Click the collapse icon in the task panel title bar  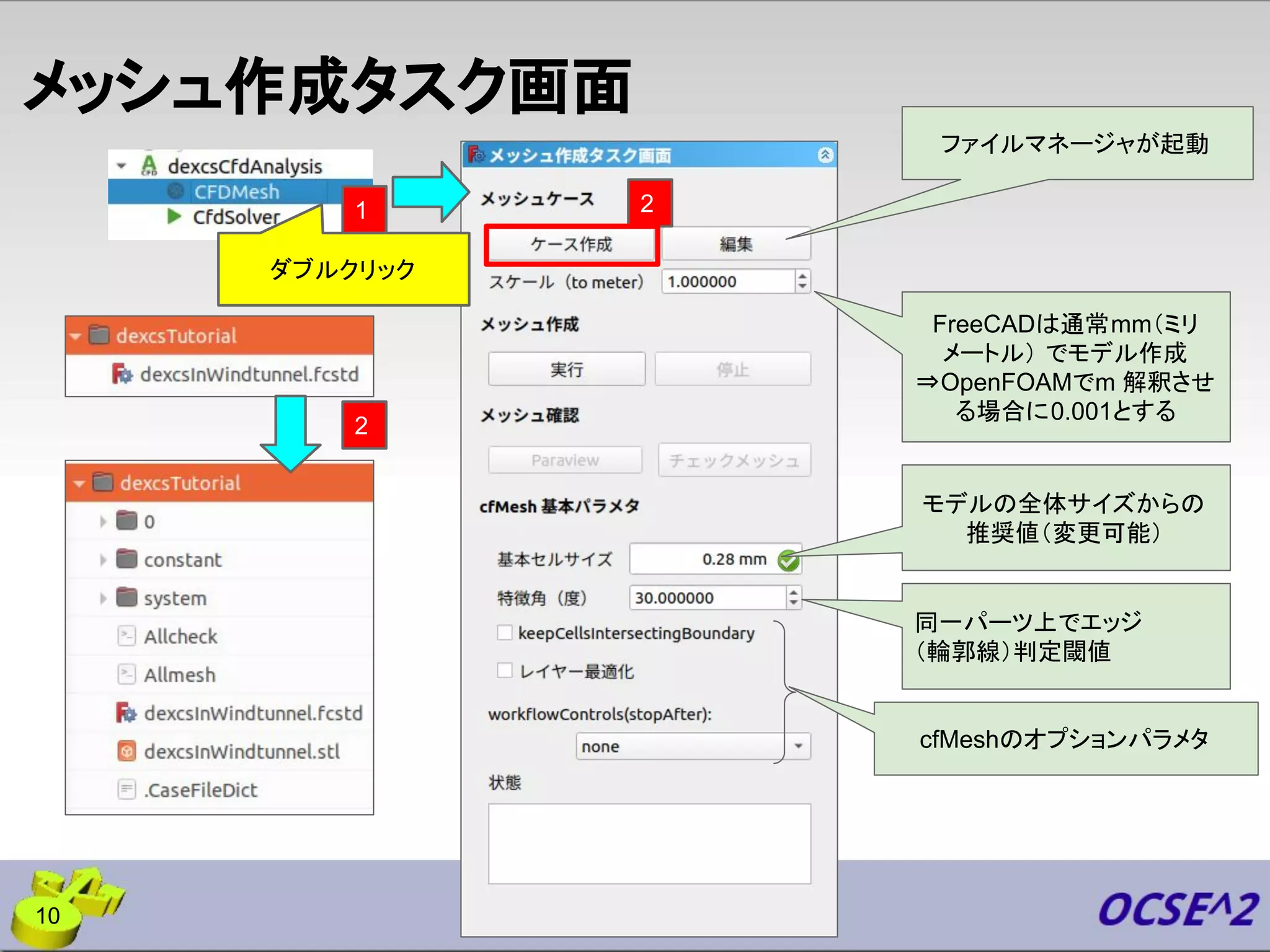point(825,155)
